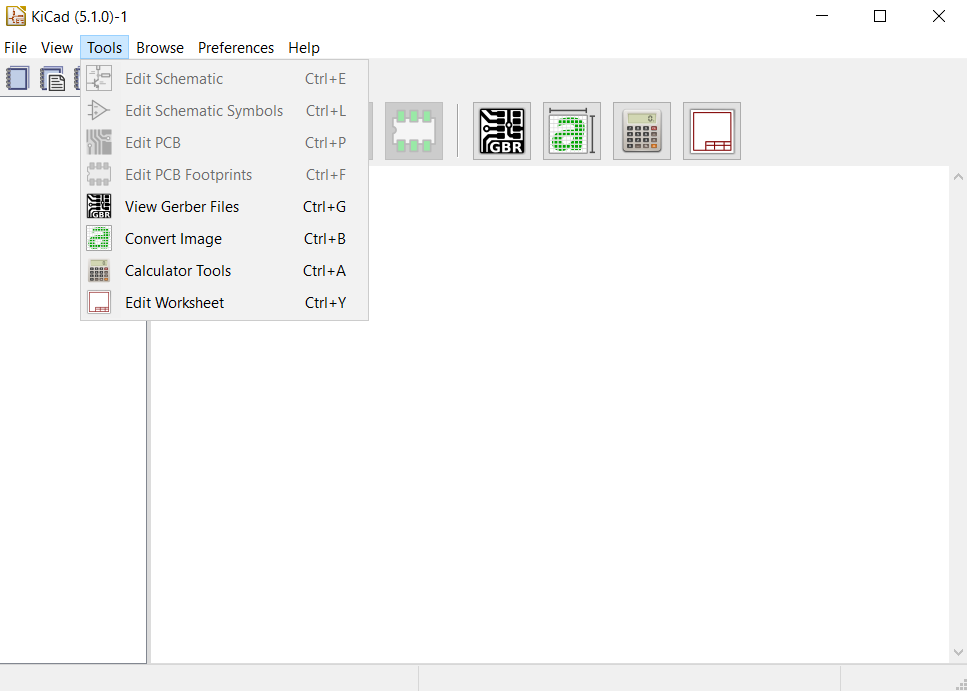Click the GBR icon beside View Gerber Files

click(98, 206)
